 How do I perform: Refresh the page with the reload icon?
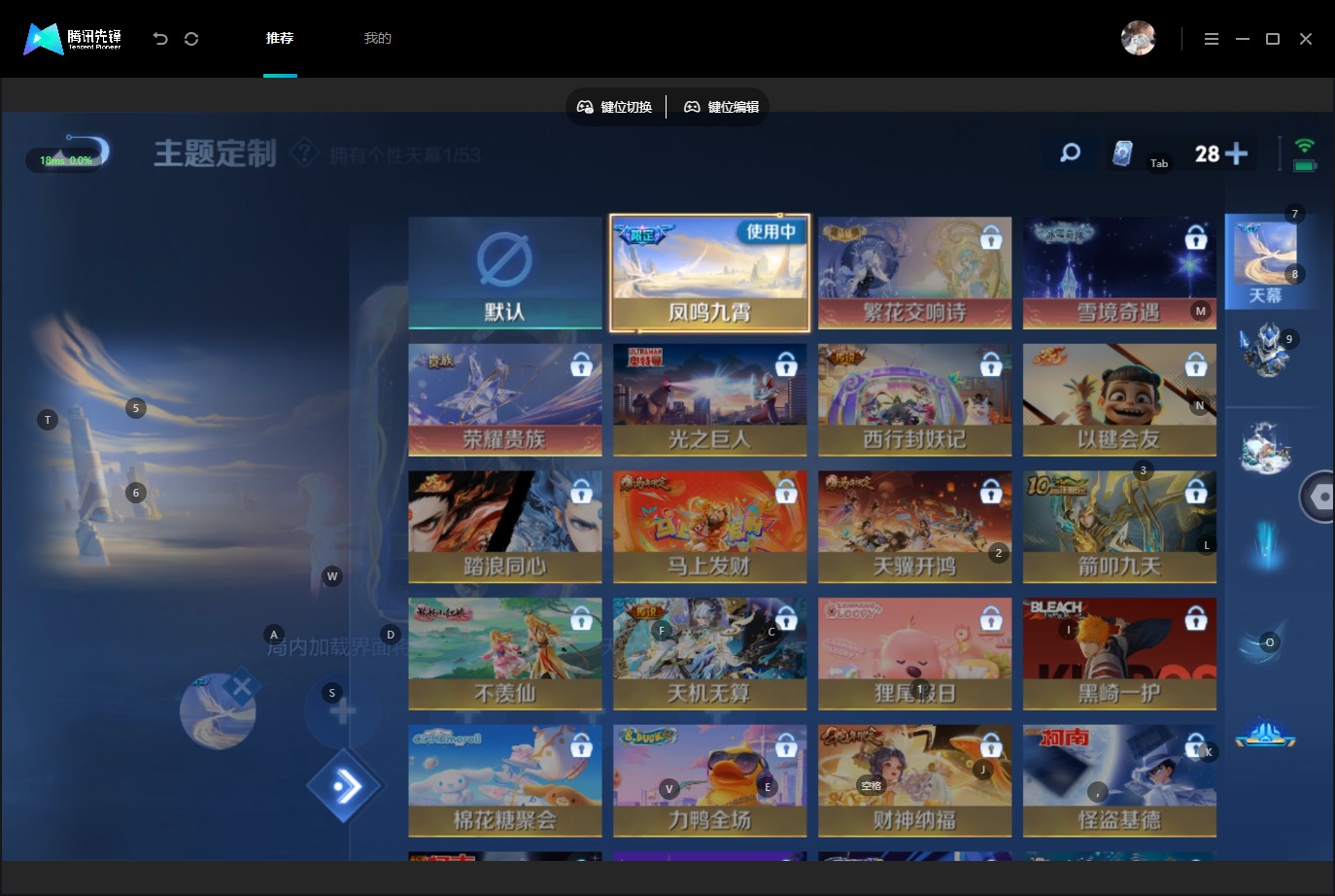tap(191, 39)
